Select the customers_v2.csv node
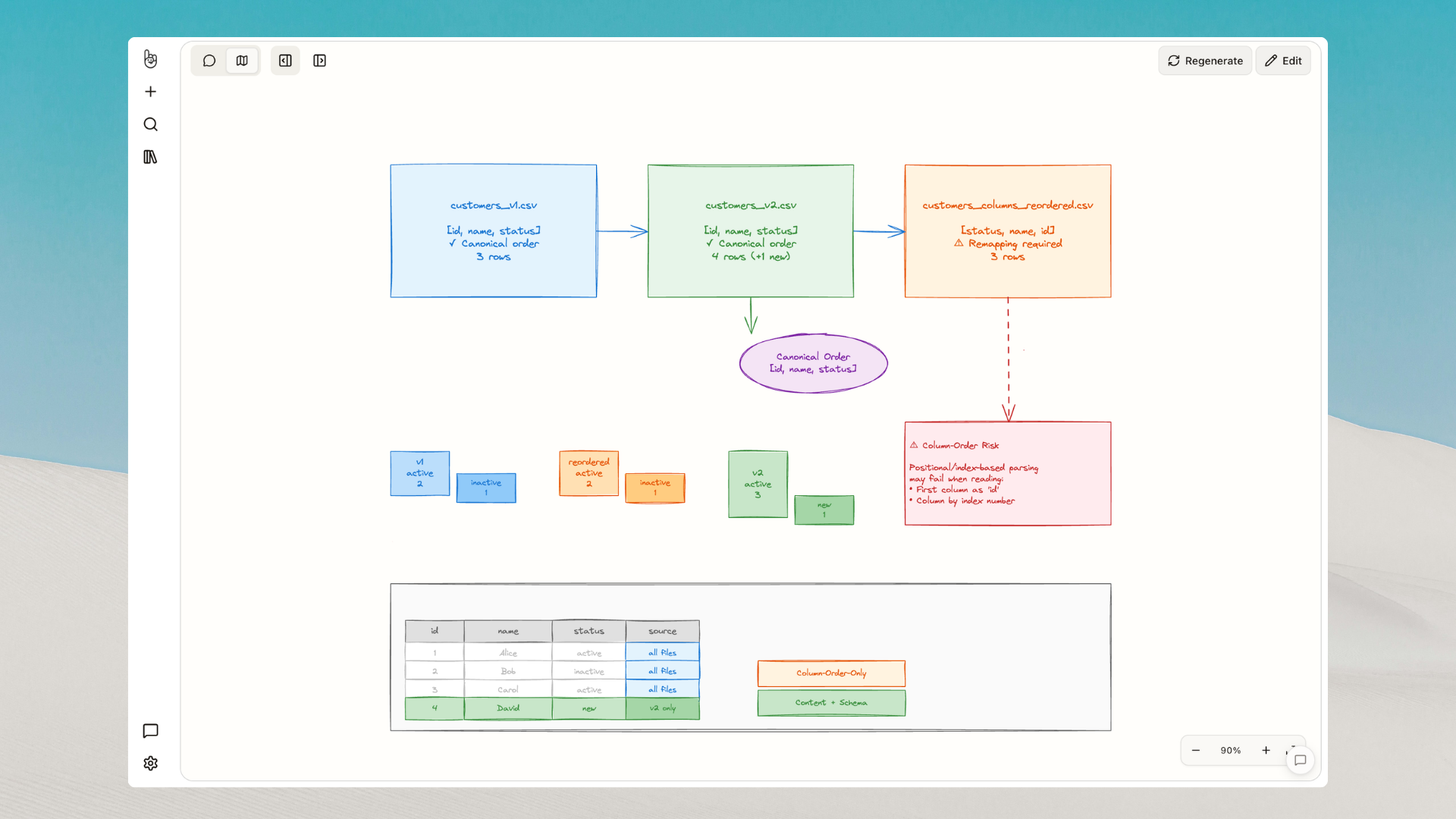 tap(751, 231)
